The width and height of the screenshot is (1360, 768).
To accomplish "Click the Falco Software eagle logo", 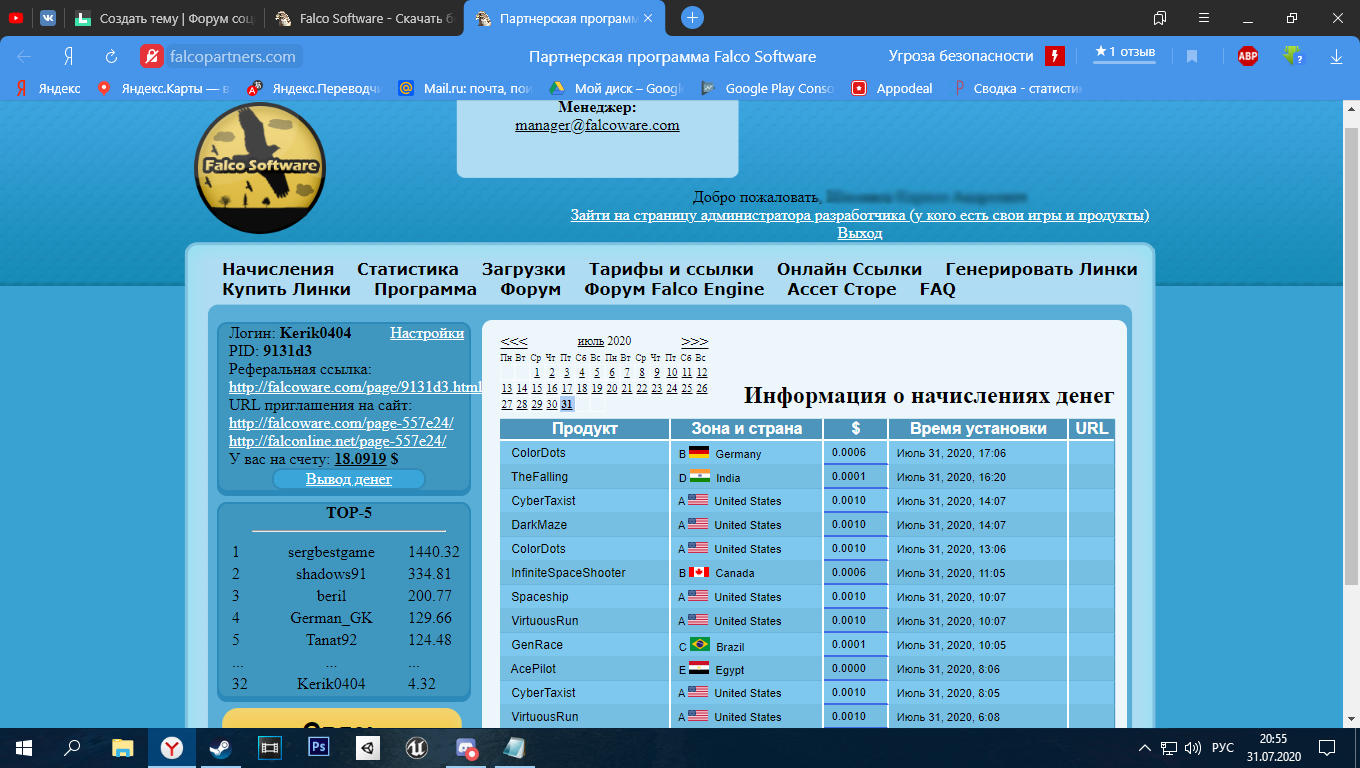I will (260, 168).
